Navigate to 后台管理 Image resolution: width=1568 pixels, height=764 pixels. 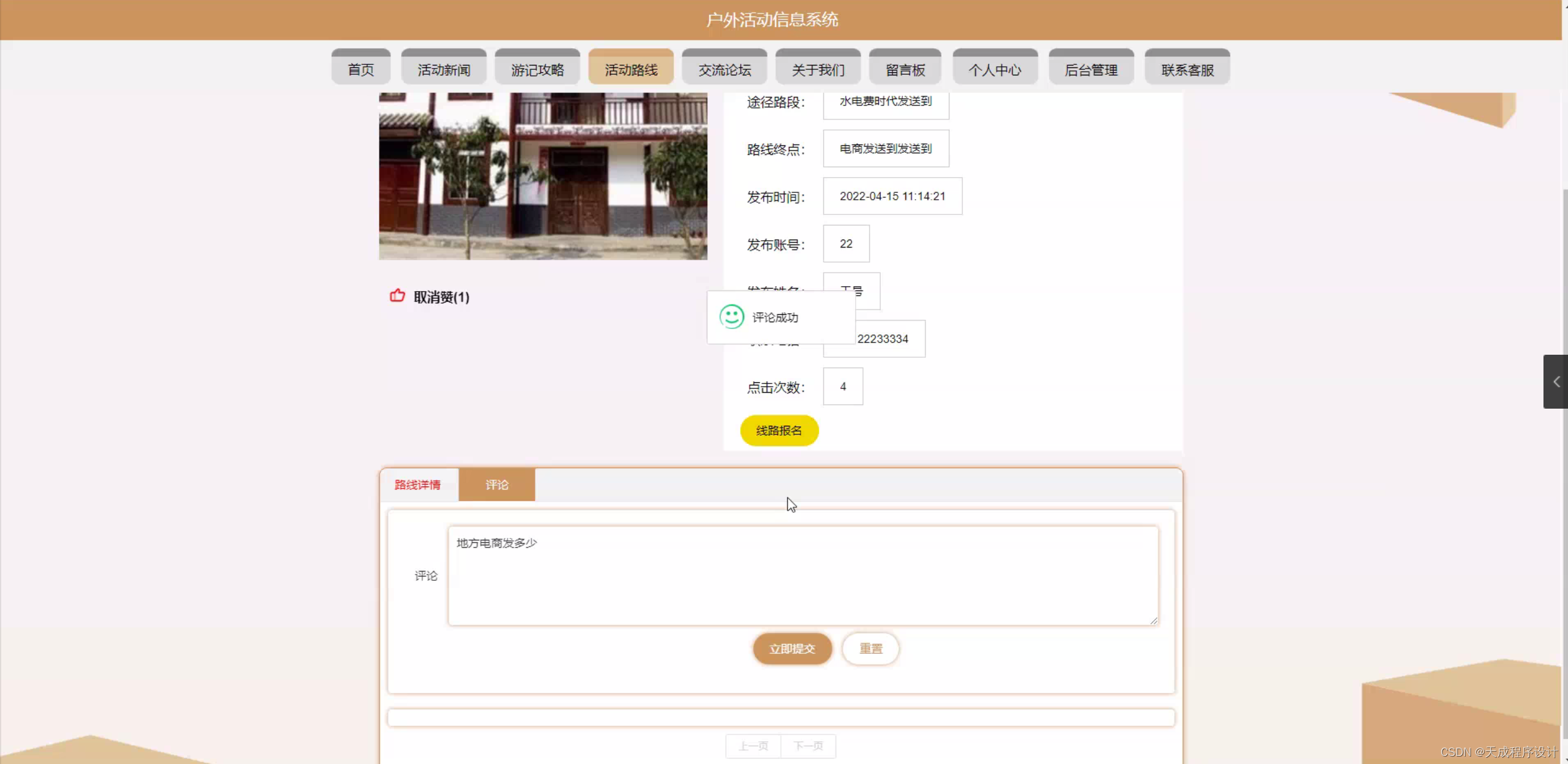point(1090,69)
